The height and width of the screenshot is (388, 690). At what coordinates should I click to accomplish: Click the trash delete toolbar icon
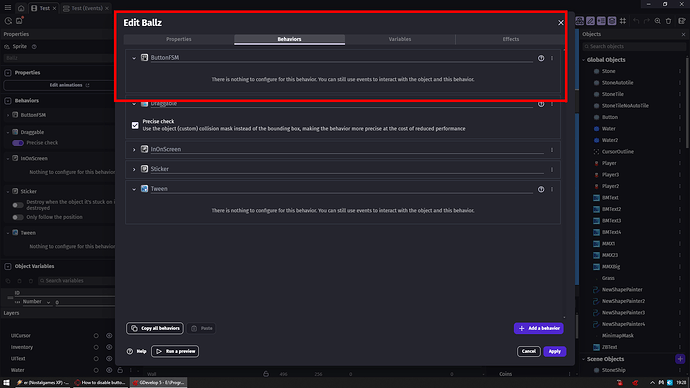[x=668, y=21]
